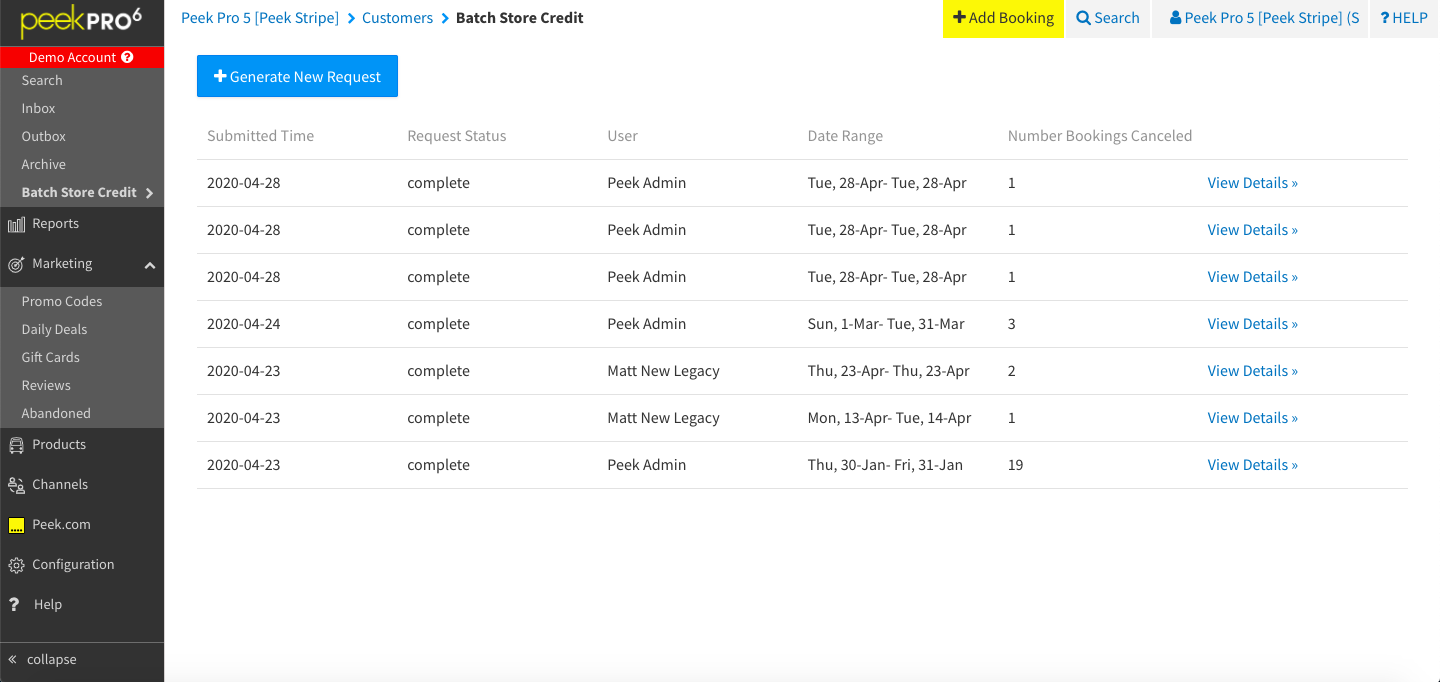The height and width of the screenshot is (682, 1440).
Task: Go to Peek Pro 5 breadcrumb link
Action: point(260,18)
